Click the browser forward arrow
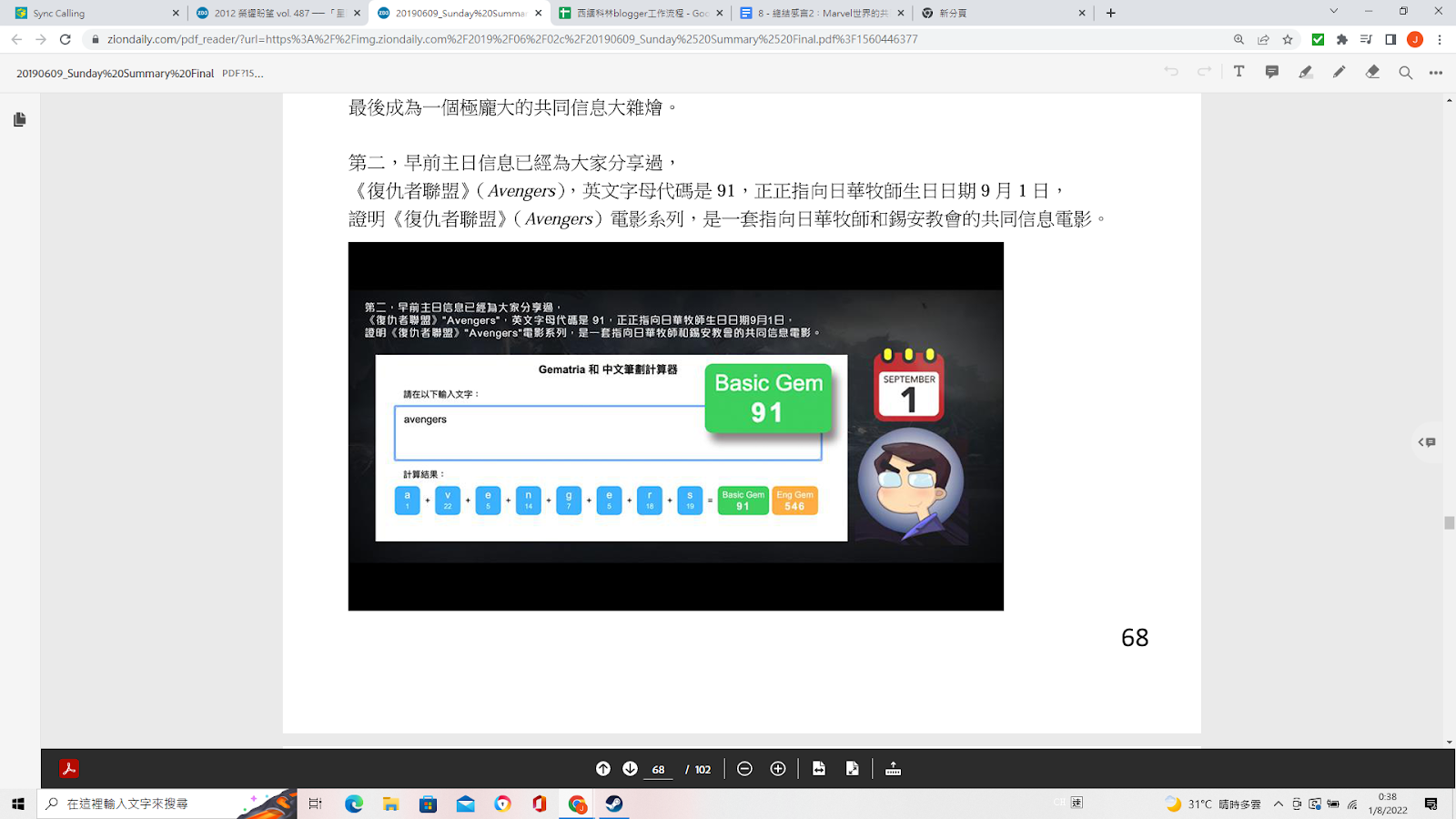The height and width of the screenshot is (819, 1456). coord(41,39)
